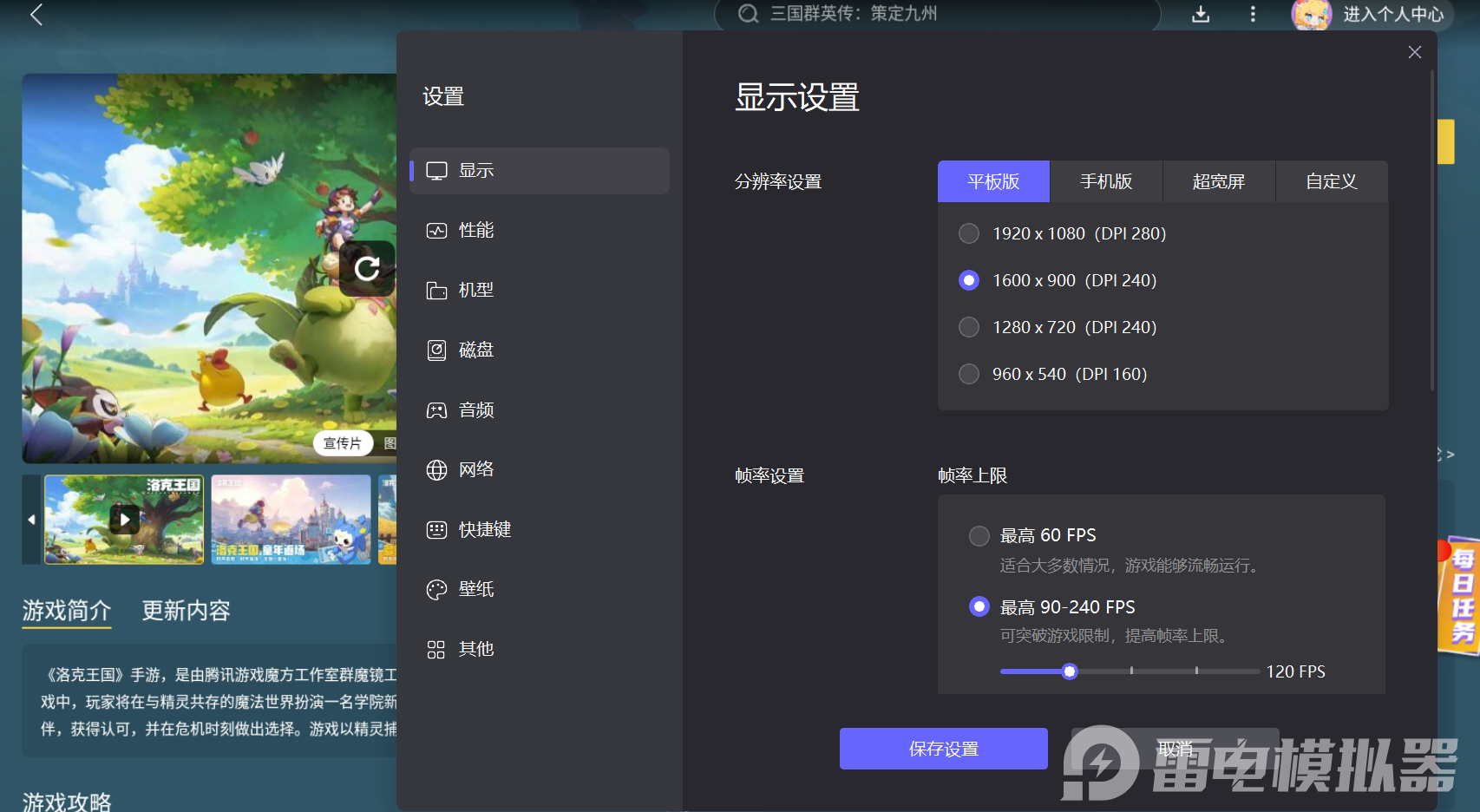Open the 磁盘 (disk) settings panel
The image size is (1480, 812).
pyautogui.click(x=475, y=350)
